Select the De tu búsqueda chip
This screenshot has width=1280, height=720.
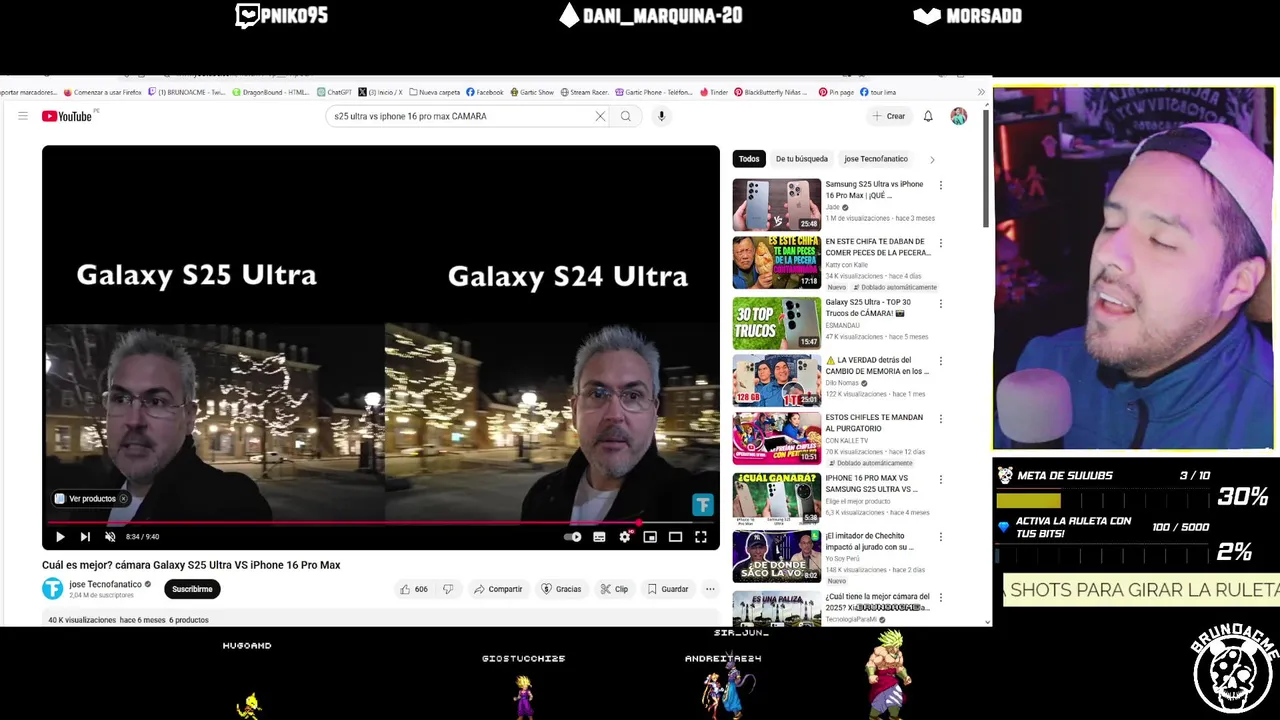click(x=802, y=159)
